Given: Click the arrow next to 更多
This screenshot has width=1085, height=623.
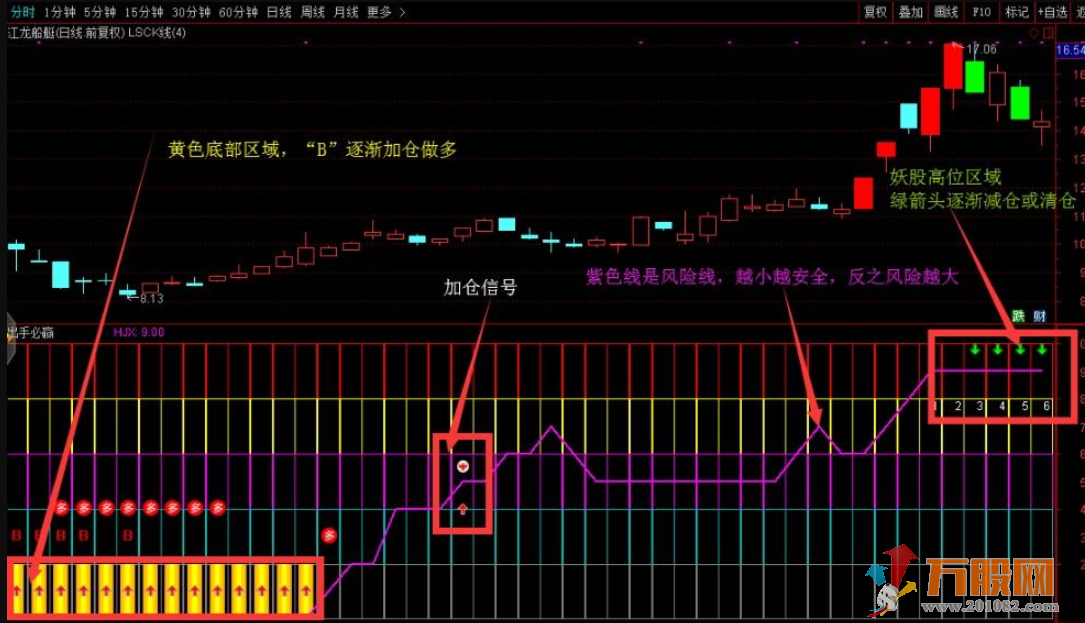Looking at the screenshot, I should 403,12.
